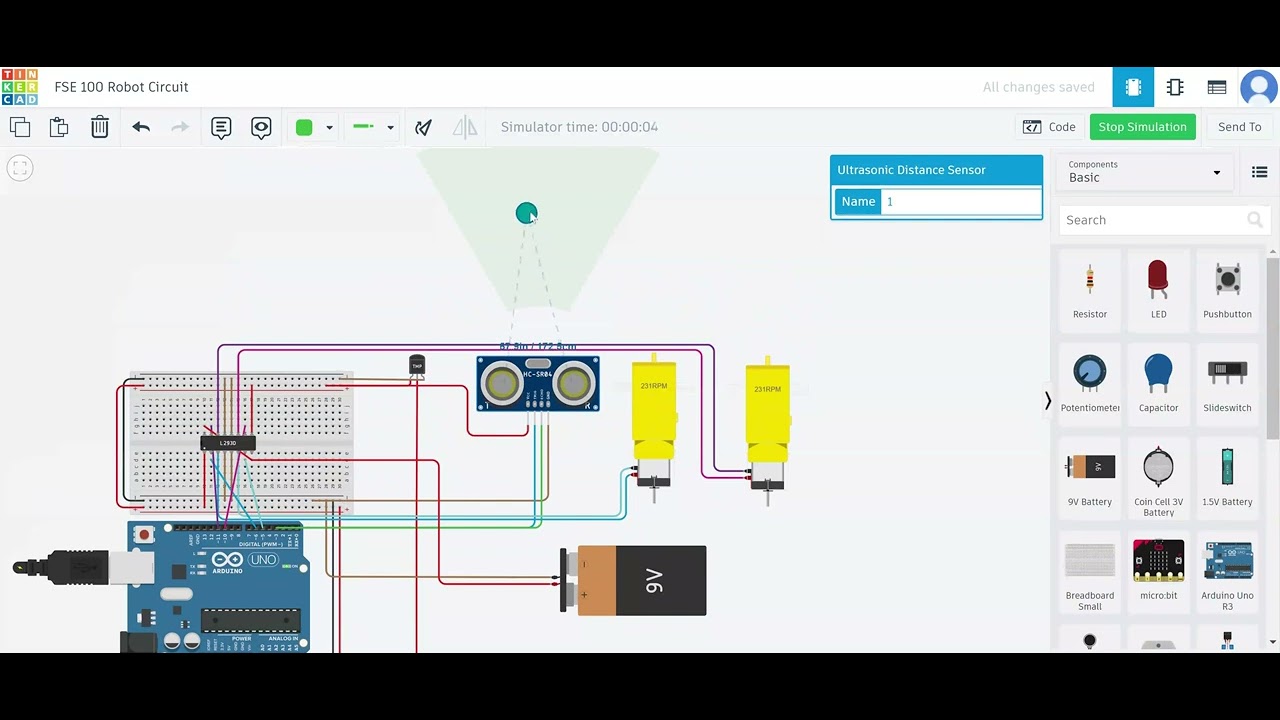Select the Coin Cell 3V Battery component

coord(1158,480)
